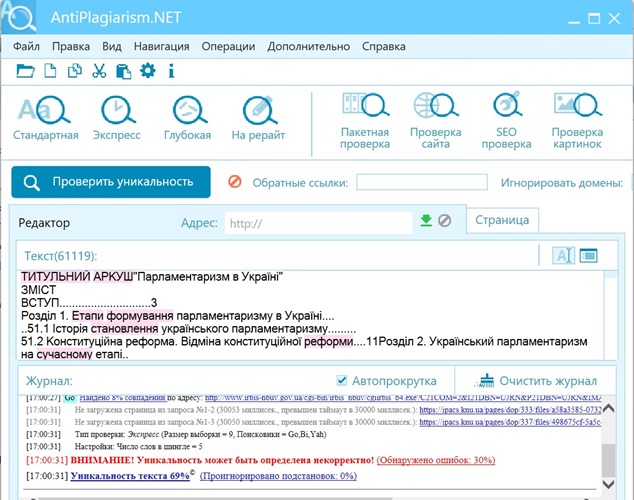Image resolution: width=634 pixels, height=500 pixels.
Task: Click the Go search engine badge in journal
Action: (x=70, y=398)
